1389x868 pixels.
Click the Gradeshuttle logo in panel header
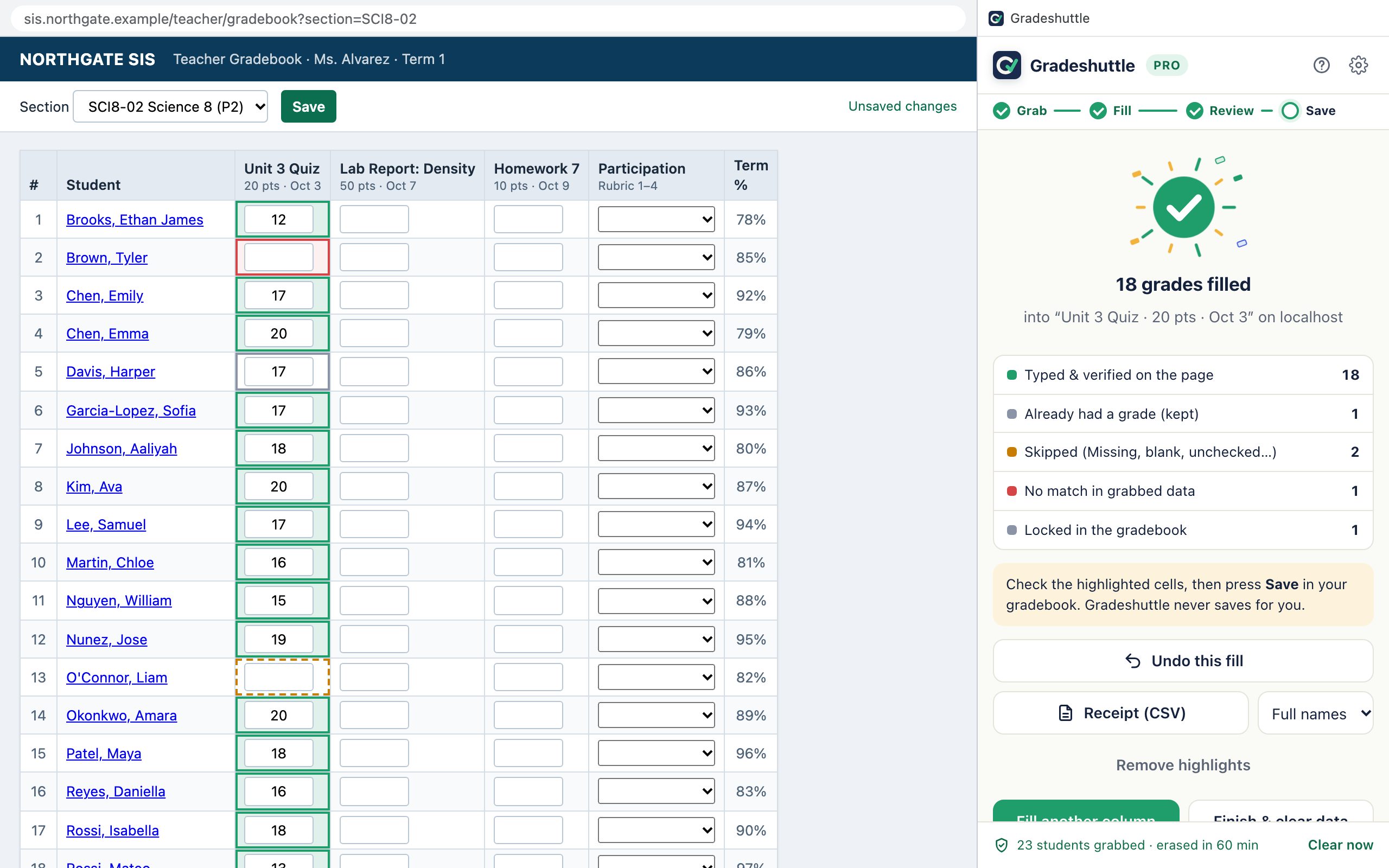(1006, 66)
